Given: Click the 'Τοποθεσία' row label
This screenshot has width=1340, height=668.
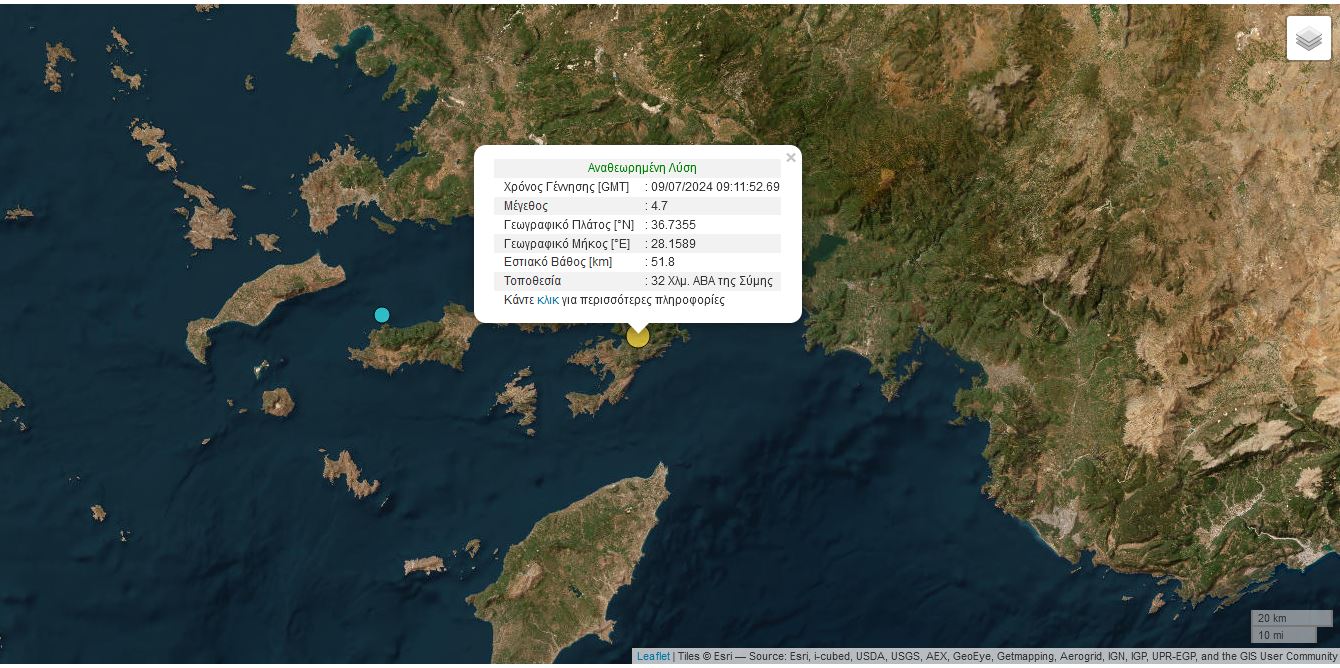Looking at the screenshot, I should (533, 281).
